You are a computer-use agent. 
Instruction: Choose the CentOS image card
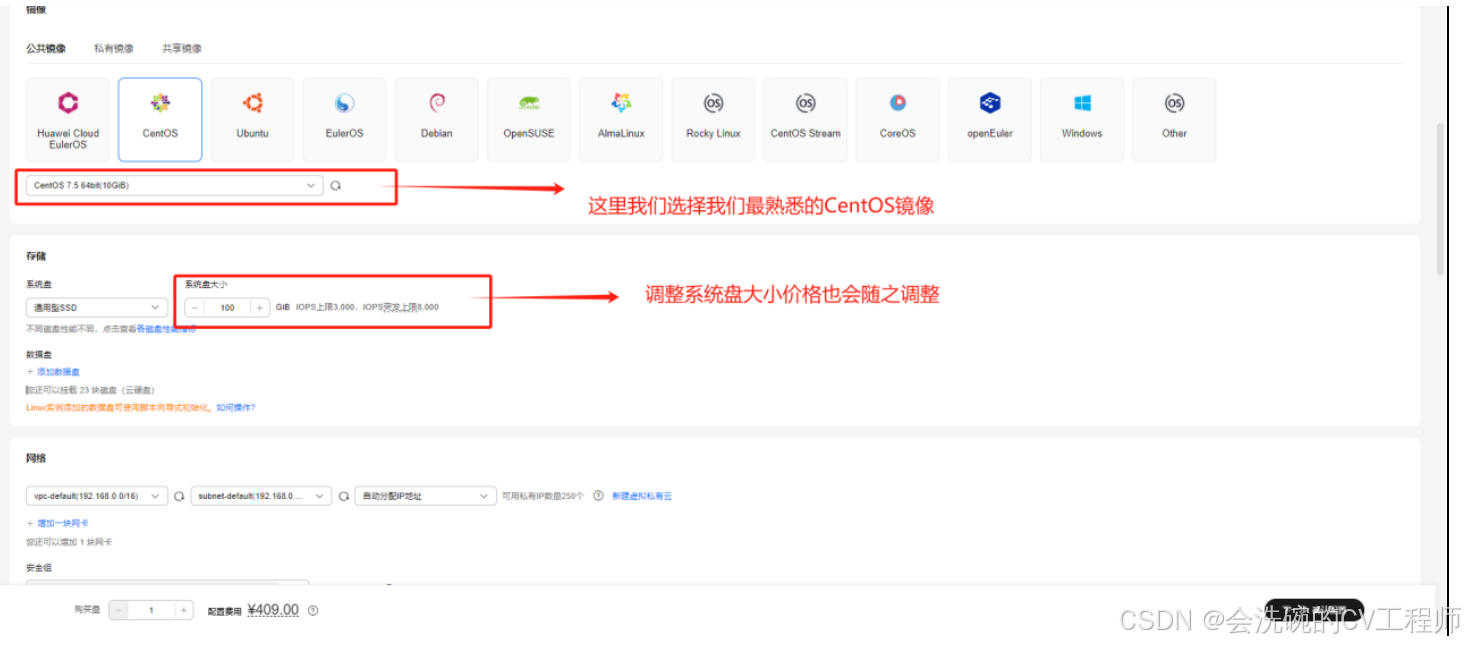click(x=160, y=120)
